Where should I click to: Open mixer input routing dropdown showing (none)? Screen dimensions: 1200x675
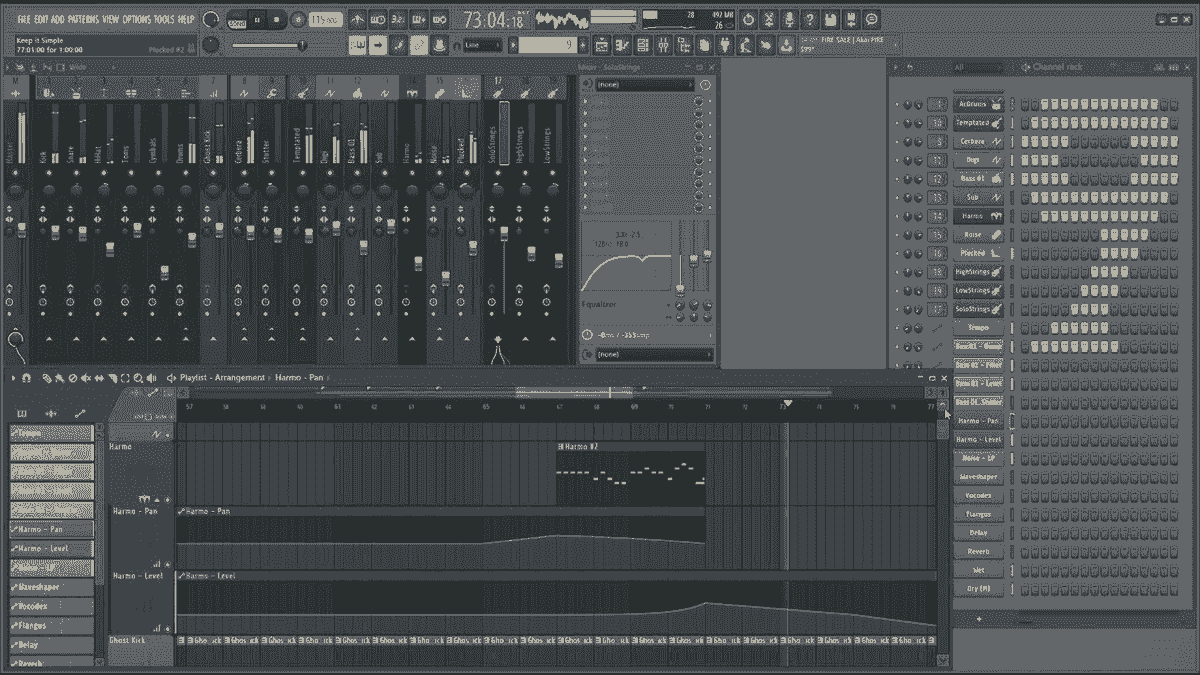click(x=645, y=85)
